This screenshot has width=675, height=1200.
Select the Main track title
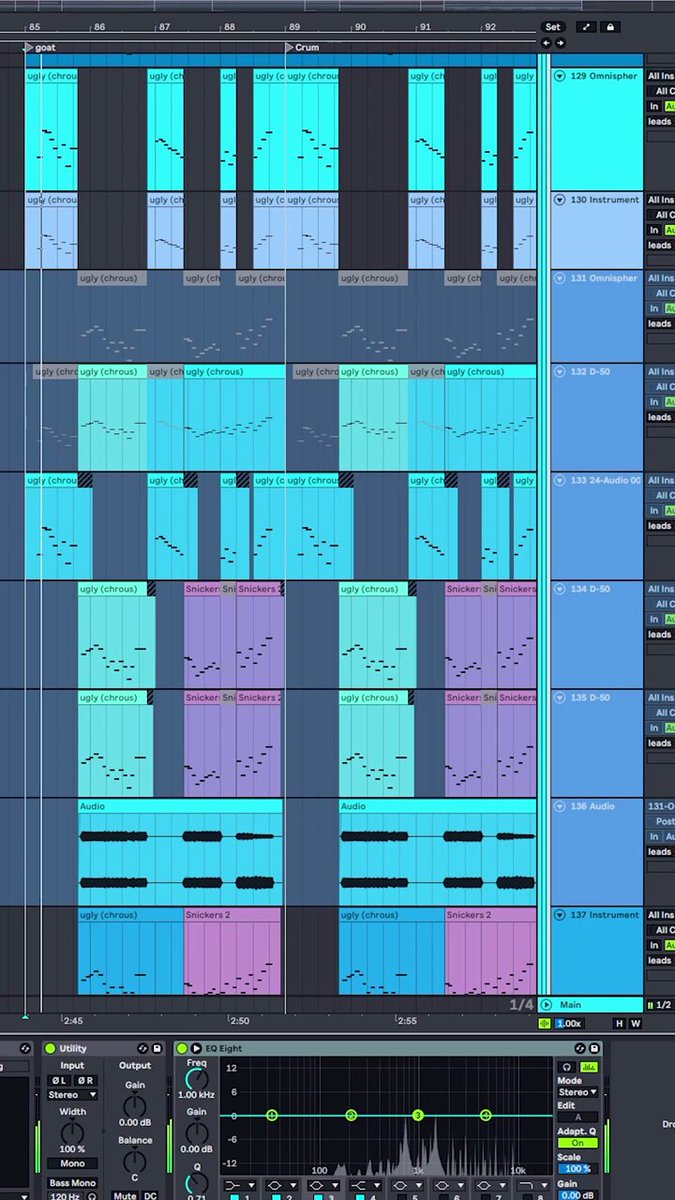[x=570, y=1005]
